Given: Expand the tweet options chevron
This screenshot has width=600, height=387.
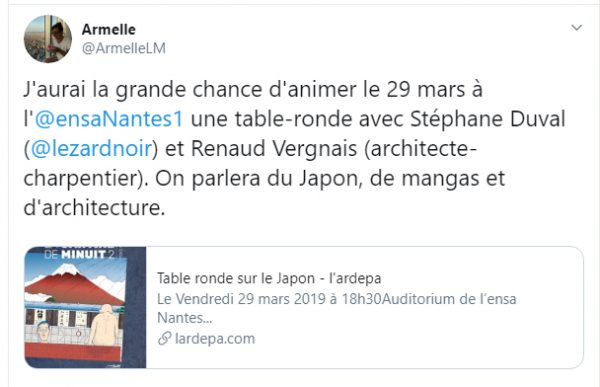Looking at the screenshot, I should click(576, 28).
